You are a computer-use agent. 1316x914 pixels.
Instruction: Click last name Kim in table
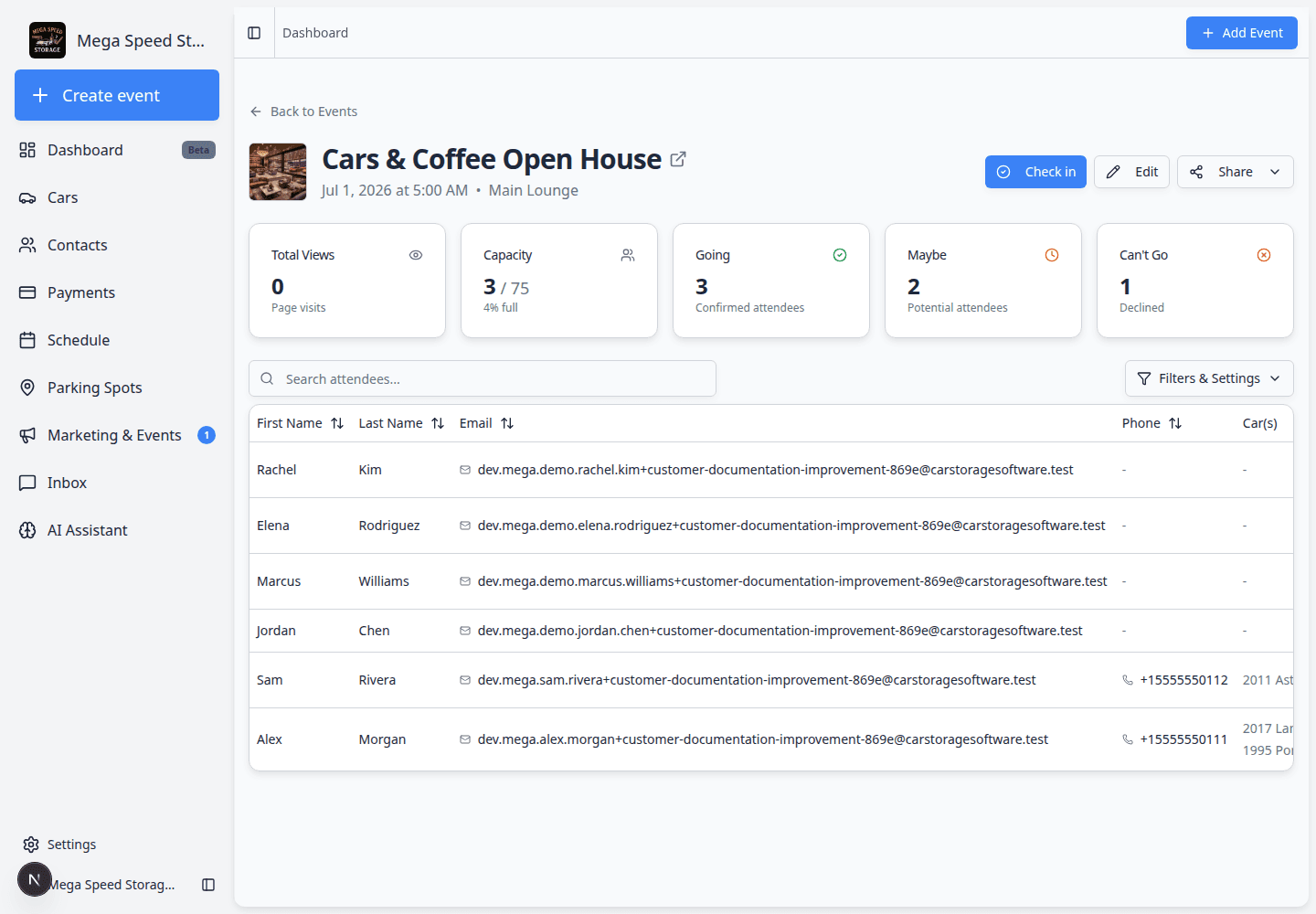(x=370, y=470)
